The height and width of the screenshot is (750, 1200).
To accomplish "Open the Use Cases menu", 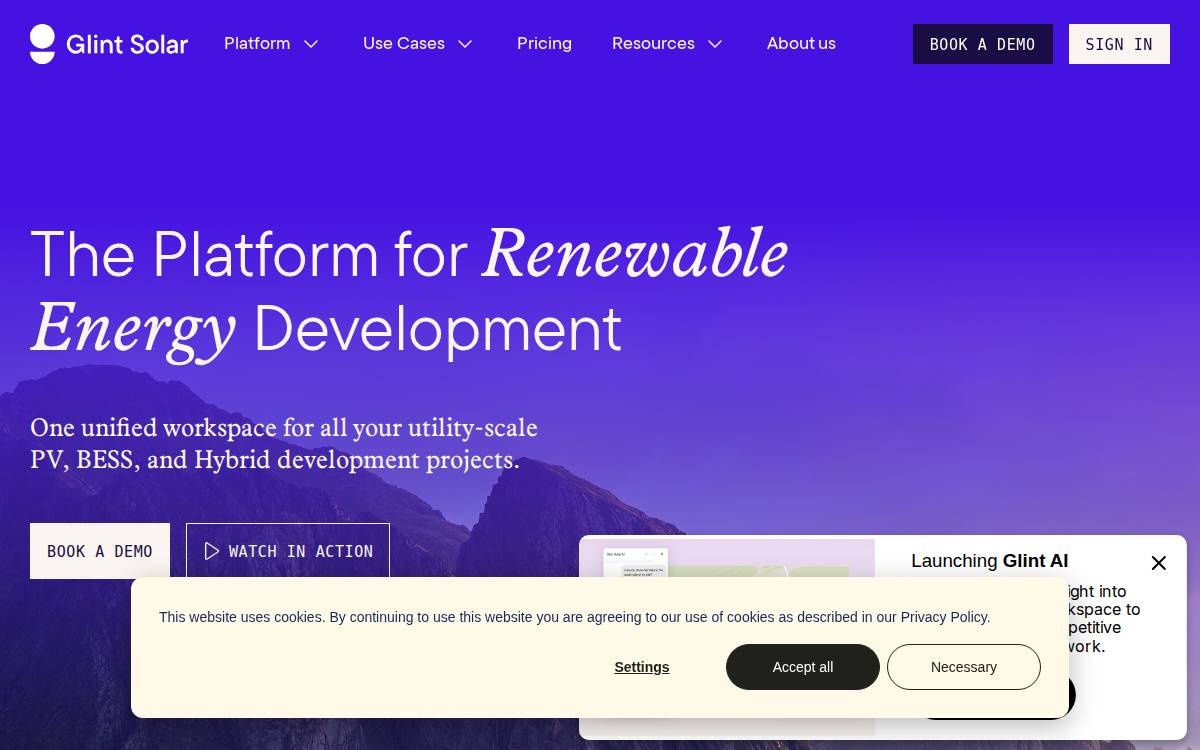I will [404, 43].
